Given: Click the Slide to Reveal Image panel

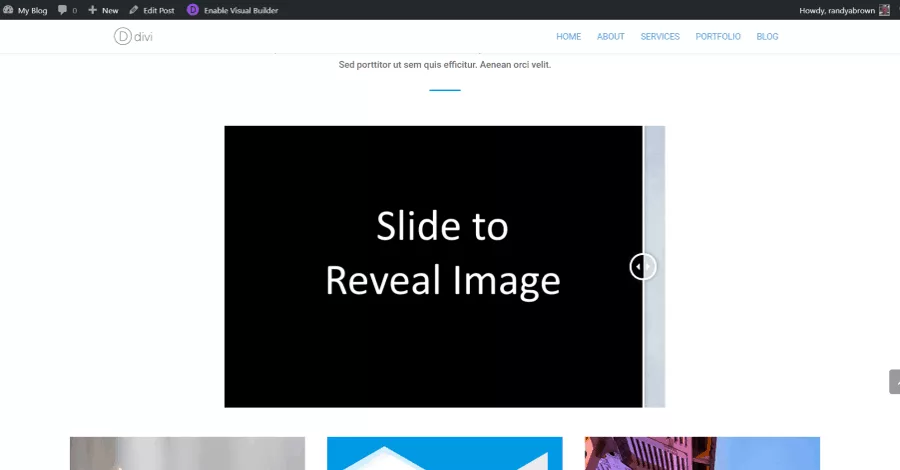Looking at the screenshot, I should (x=433, y=267).
